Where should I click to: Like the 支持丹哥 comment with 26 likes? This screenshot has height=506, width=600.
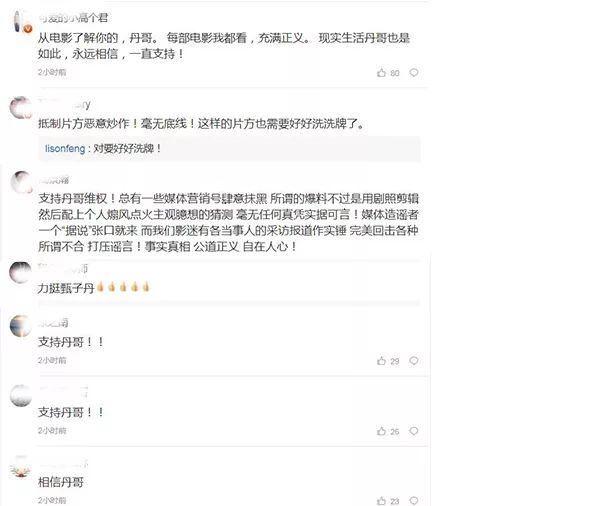click(x=381, y=431)
